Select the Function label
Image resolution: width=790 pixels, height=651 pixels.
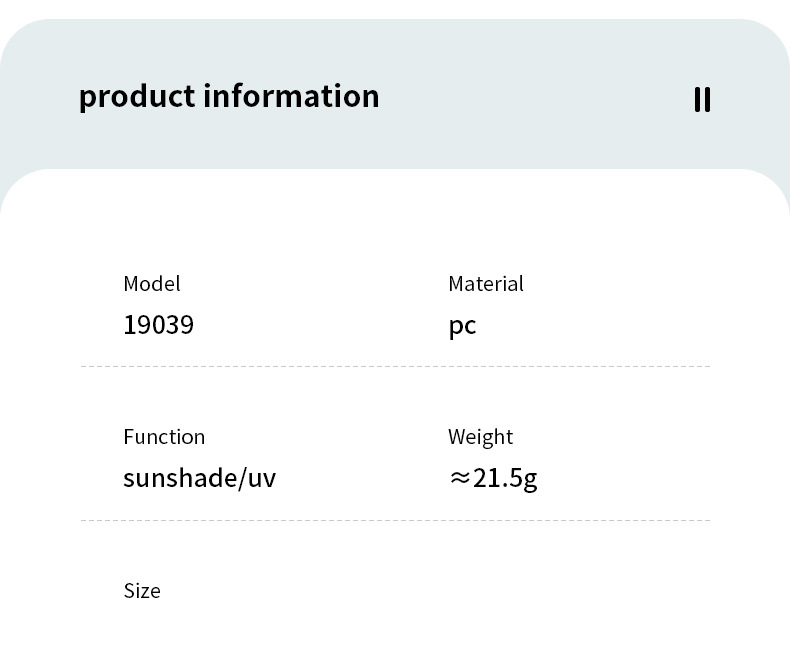[164, 437]
